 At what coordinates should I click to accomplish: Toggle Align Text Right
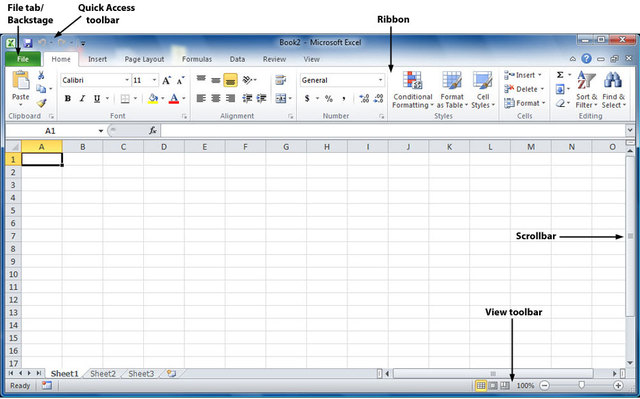pyautogui.click(x=230, y=98)
